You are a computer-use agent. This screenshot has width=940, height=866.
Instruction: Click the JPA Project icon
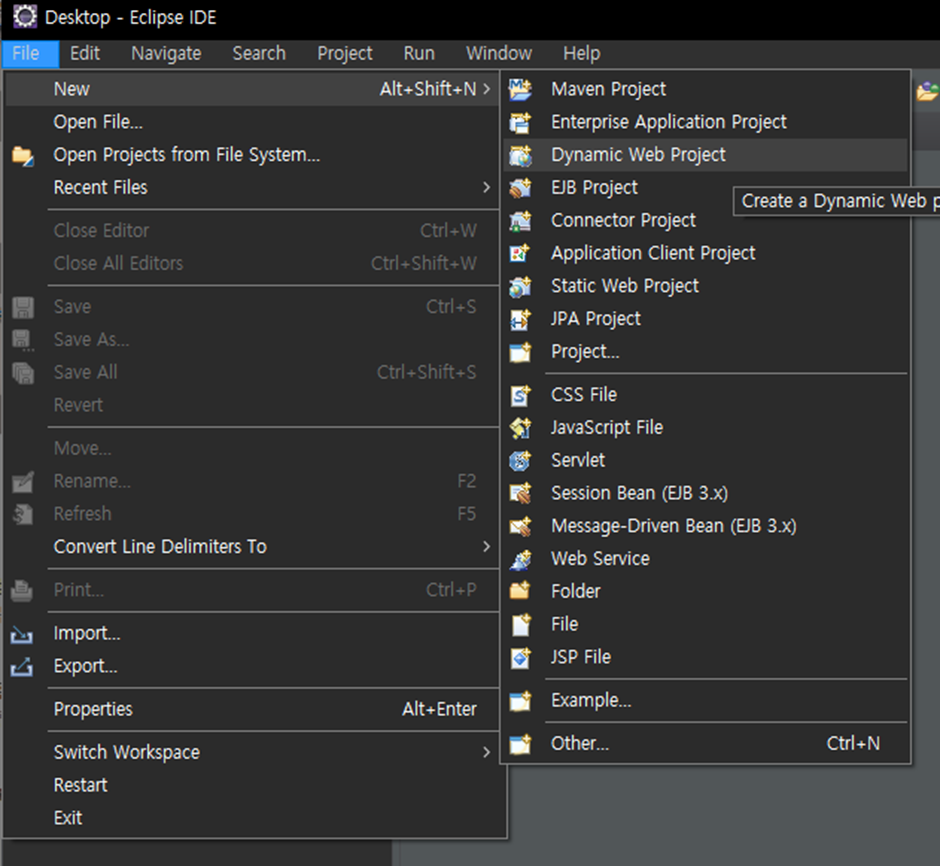point(520,319)
